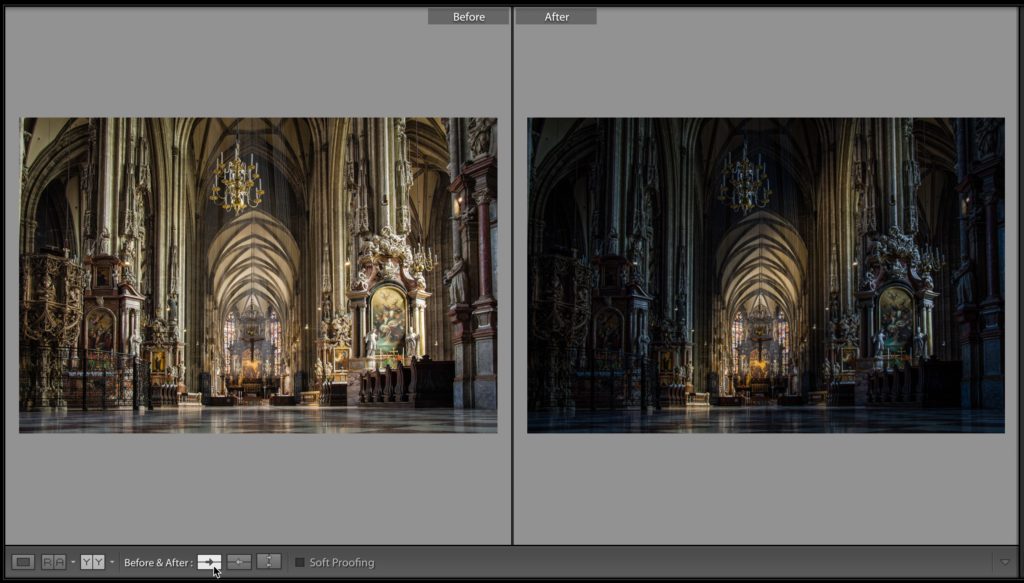Swap Before and After settings button
Image resolution: width=1024 pixels, height=583 pixels.
pyautogui.click(x=269, y=561)
